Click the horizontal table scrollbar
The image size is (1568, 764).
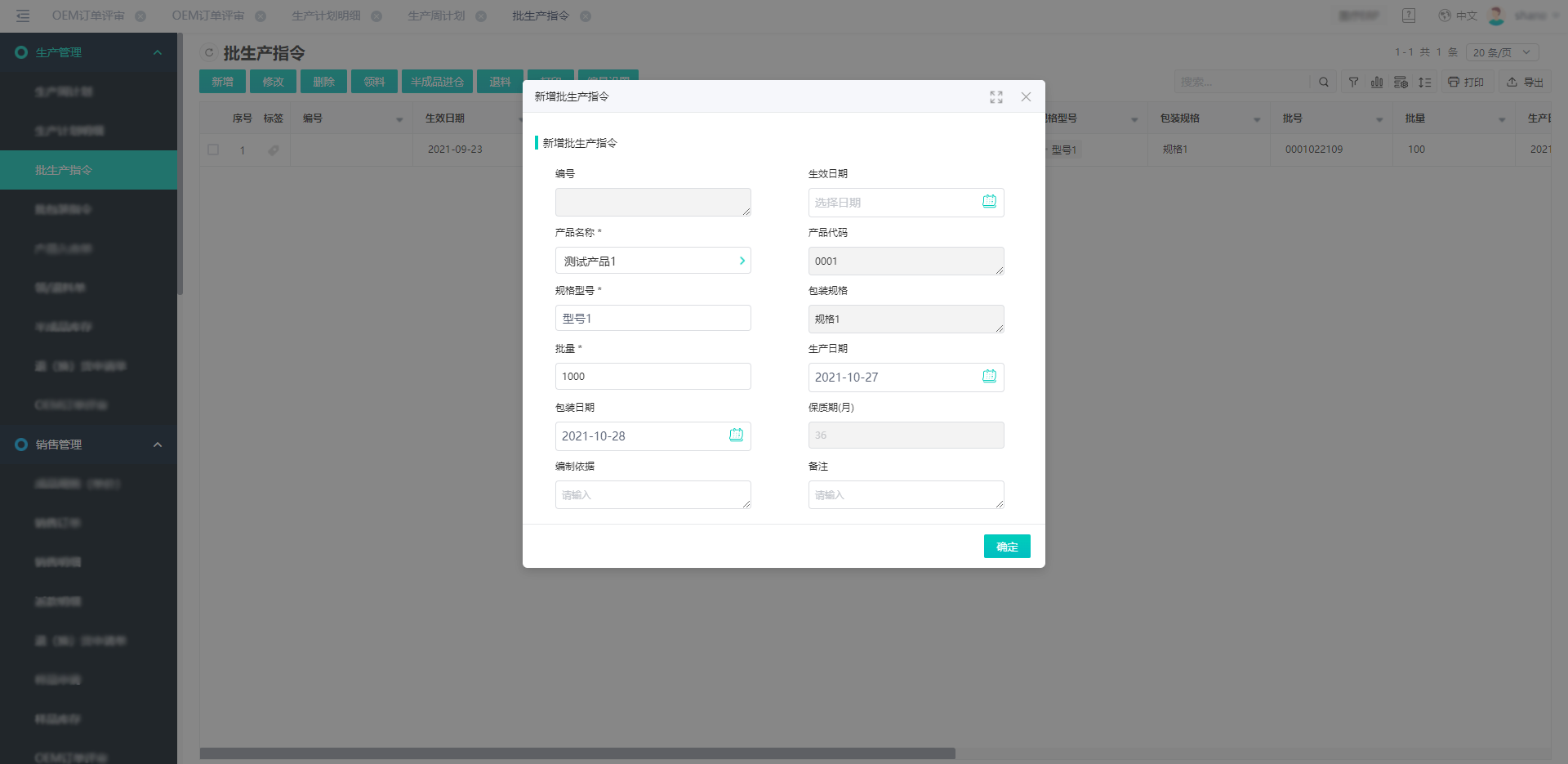coord(577,753)
